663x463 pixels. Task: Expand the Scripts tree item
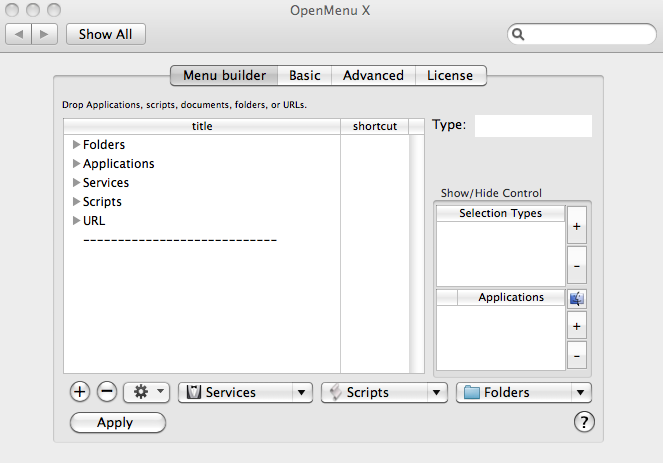point(77,202)
